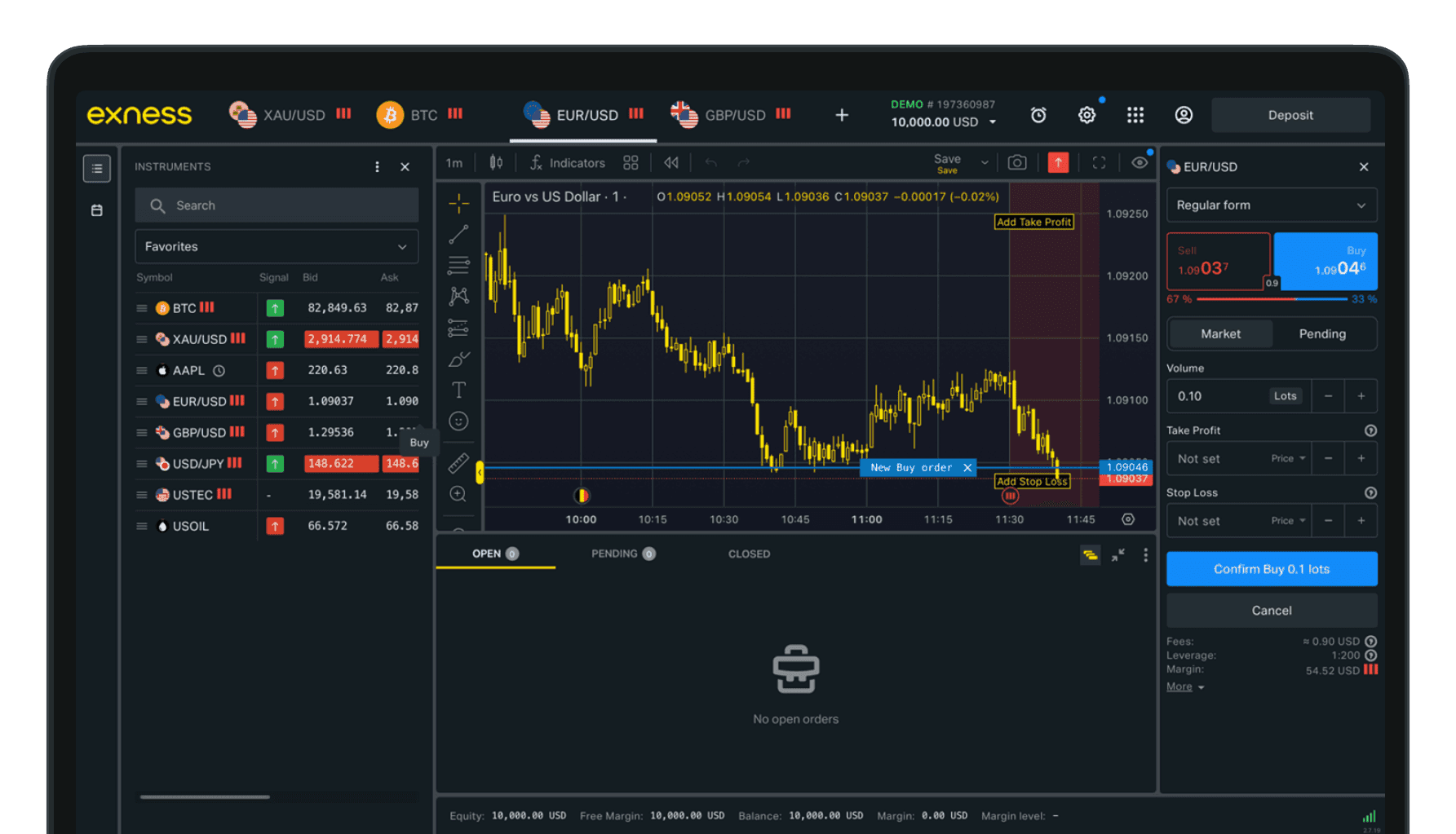1456x834 pixels.
Task: Click the instruments Search field
Action: pyautogui.click(x=276, y=205)
